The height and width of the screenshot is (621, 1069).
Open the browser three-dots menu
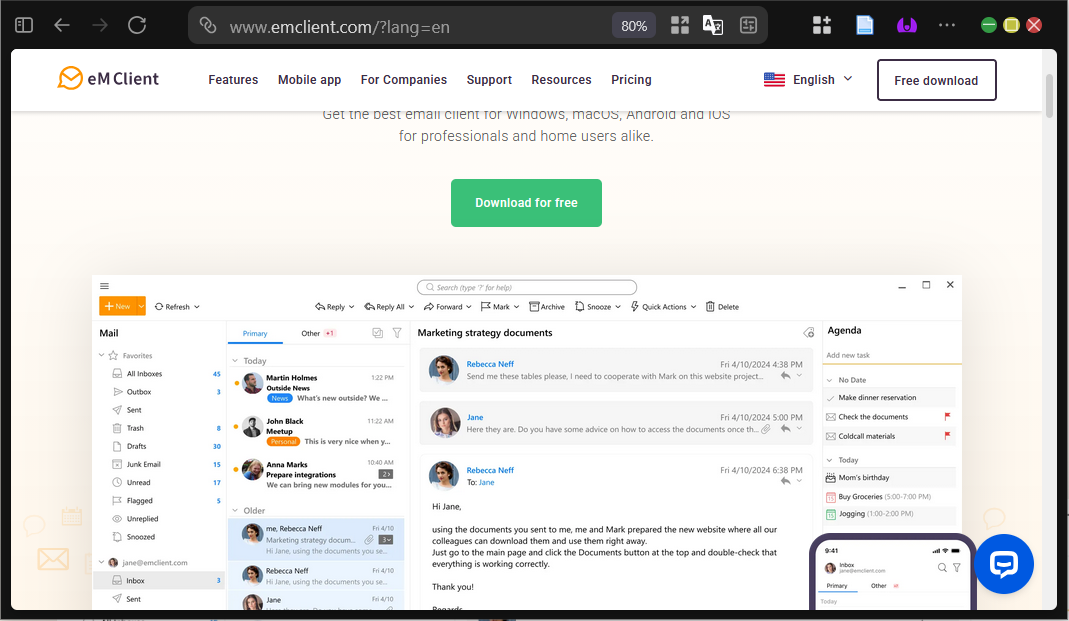coord(947,25)
